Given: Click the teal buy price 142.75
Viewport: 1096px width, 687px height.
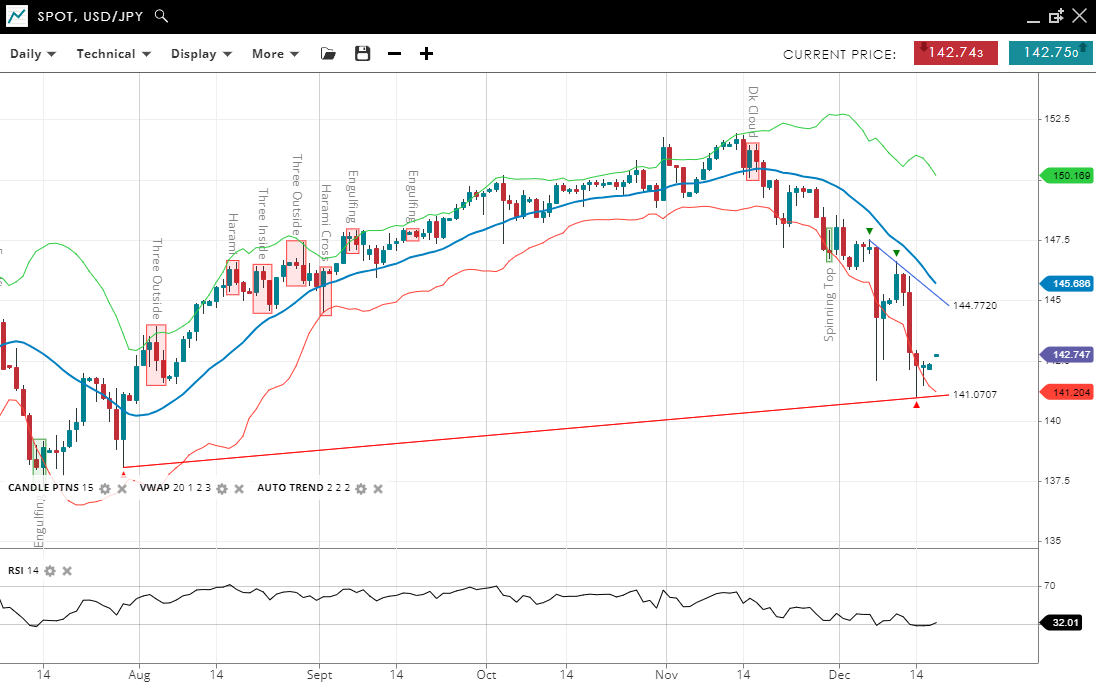Looking at the screenshot, I should coord(1050,54).
